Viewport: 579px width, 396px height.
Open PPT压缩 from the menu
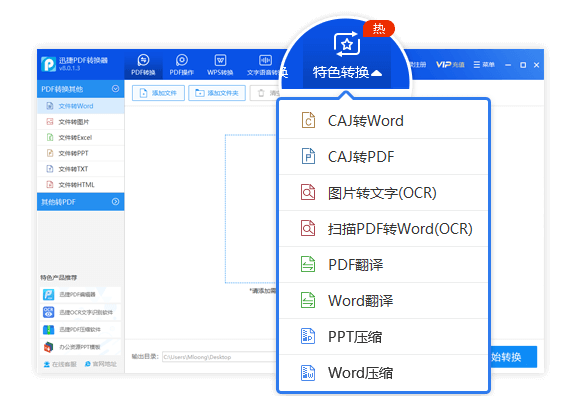(x=383, y=337)
